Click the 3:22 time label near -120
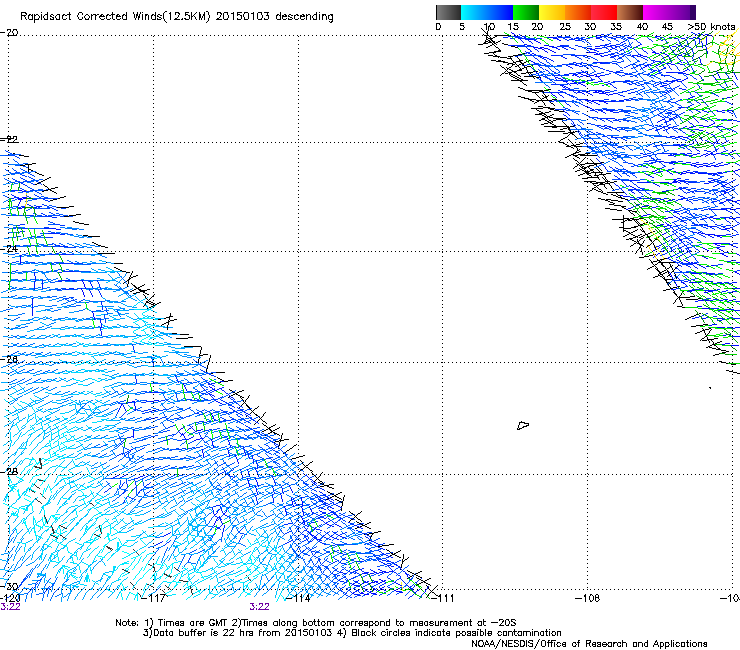The width and height of the screenshot is (740, 650). point(10,607)
